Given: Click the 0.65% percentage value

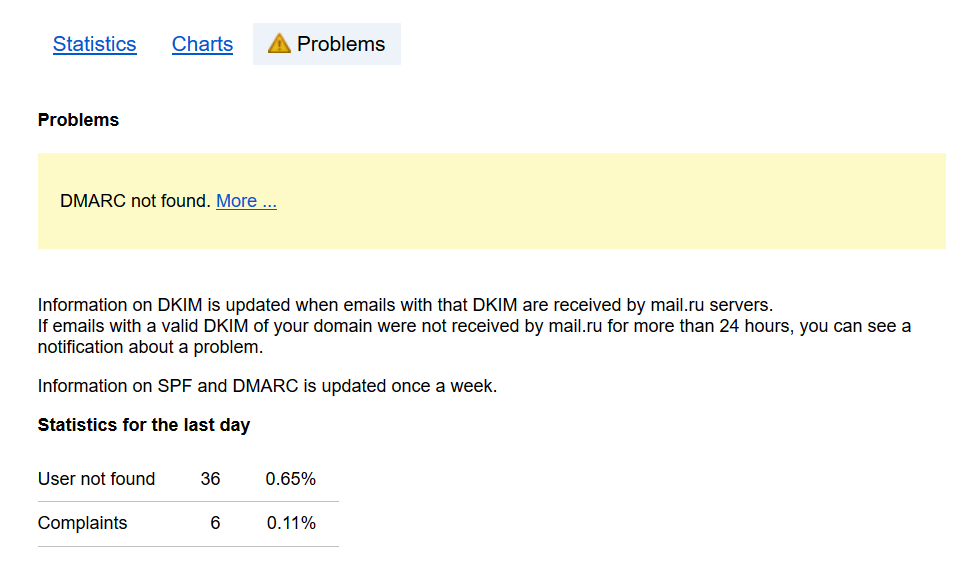Looking at the screenshot, I should [x=291, y=479].
